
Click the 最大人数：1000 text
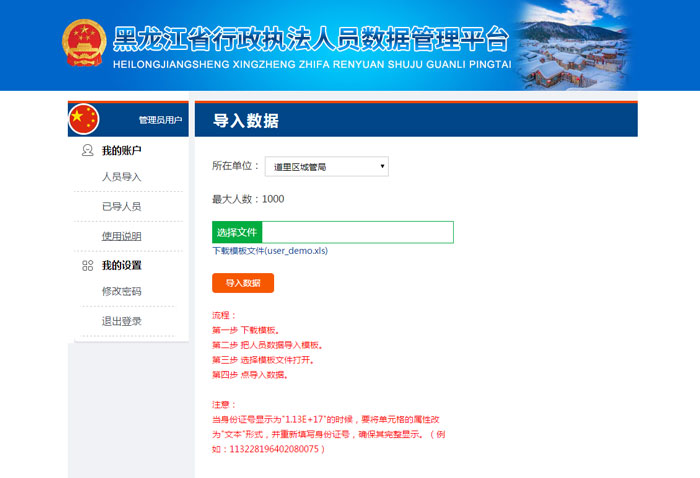pyautogui.click(x=248, y=199)
